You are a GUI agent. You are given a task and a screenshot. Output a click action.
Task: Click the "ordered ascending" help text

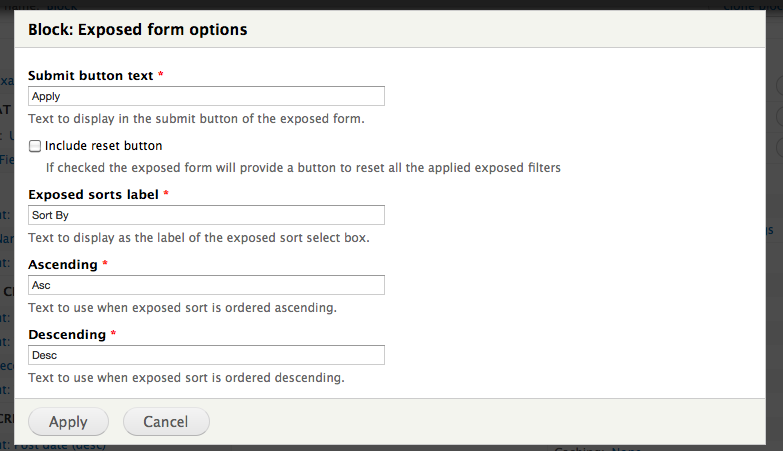click(182, 307)
